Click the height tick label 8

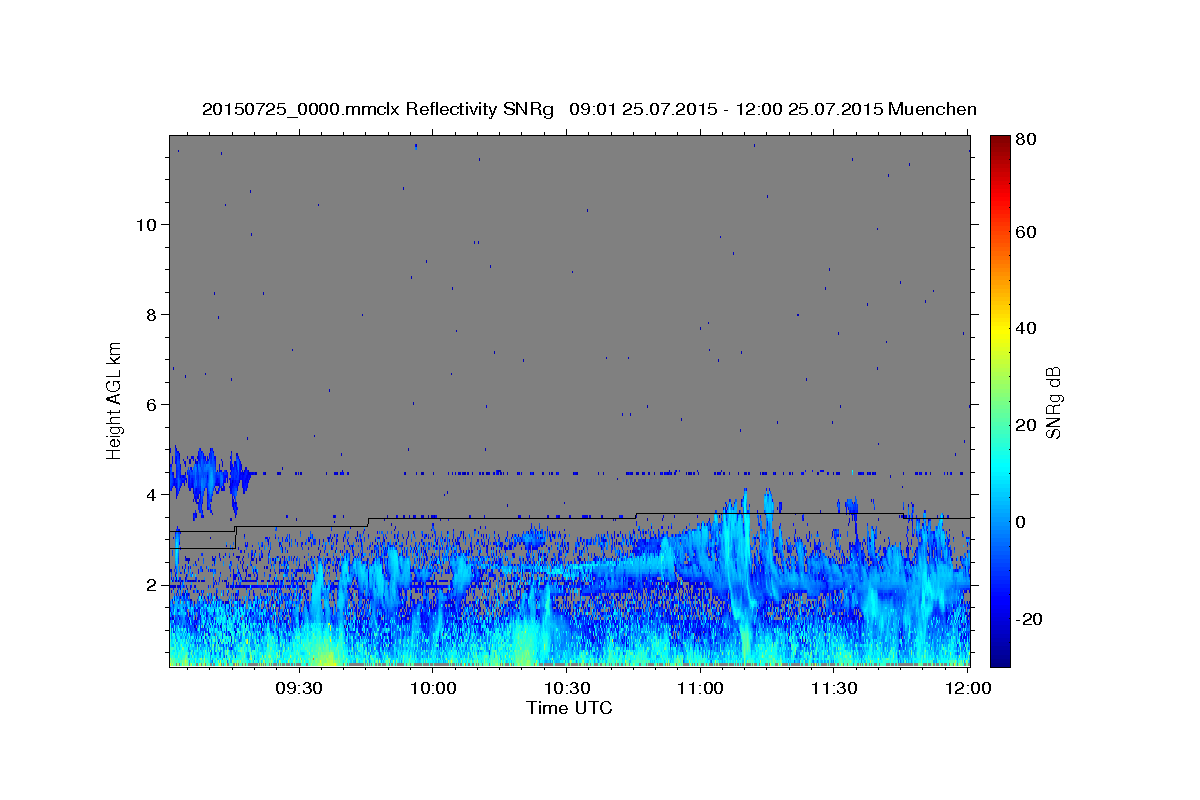pyautogui.click(x=150, y=314)
